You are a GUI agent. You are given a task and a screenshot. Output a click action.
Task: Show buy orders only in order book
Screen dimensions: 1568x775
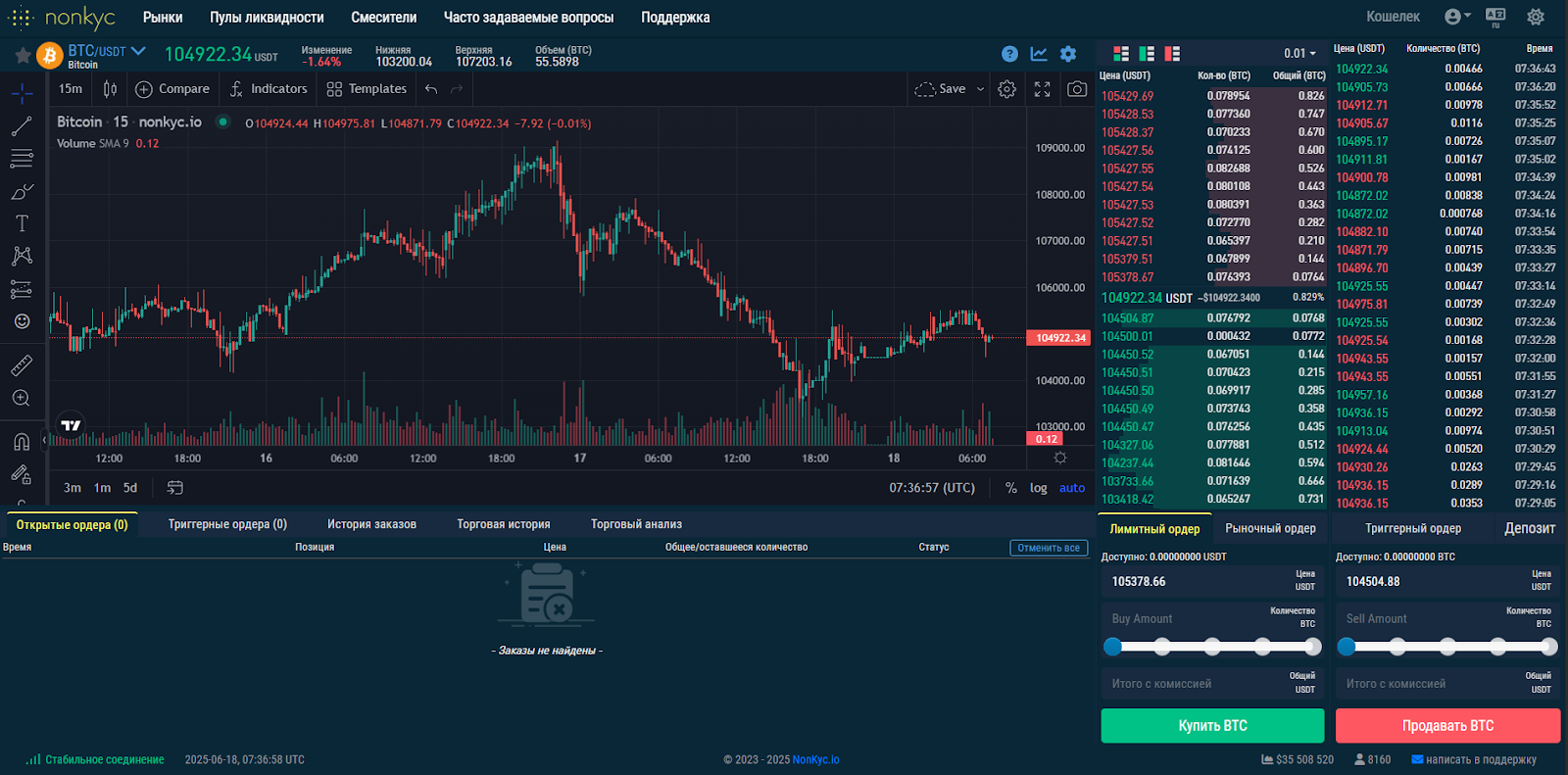point(1147,54)
